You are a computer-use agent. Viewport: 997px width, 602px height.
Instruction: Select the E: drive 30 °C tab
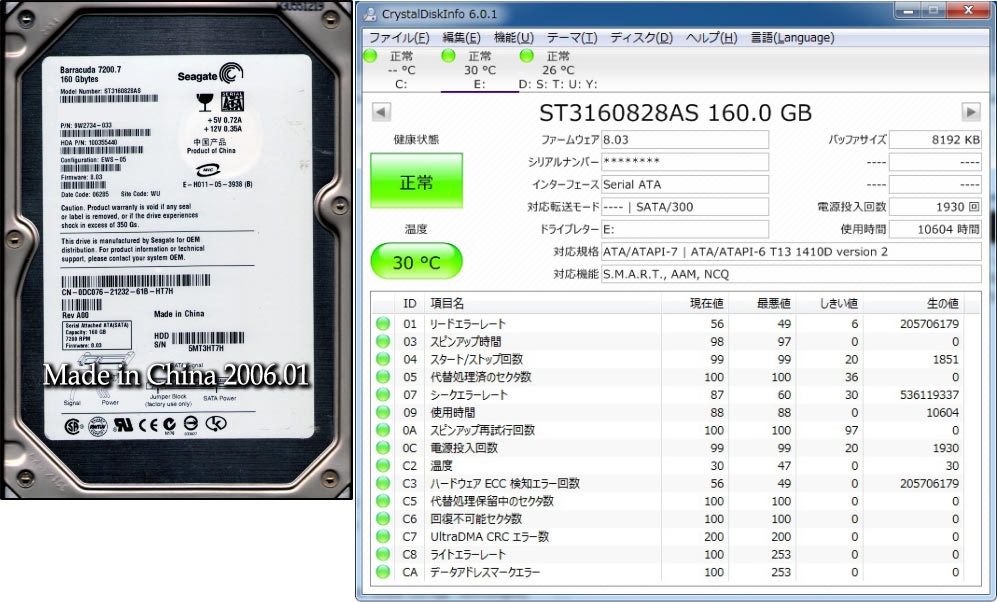(x=479, y=70)
